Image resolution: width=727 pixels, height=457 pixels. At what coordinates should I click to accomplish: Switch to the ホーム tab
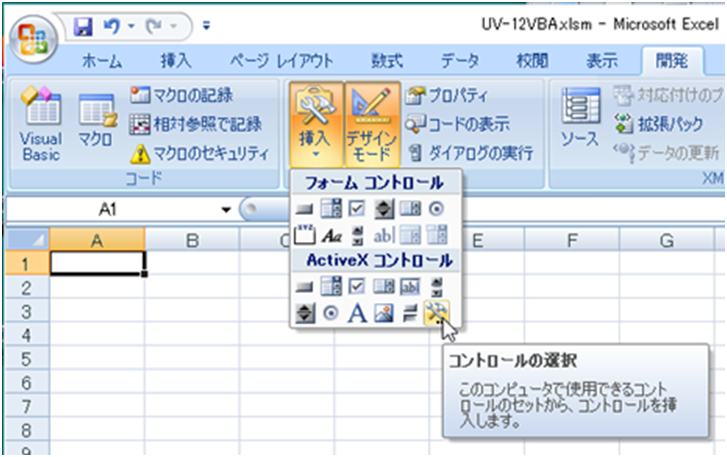[102, 61]
